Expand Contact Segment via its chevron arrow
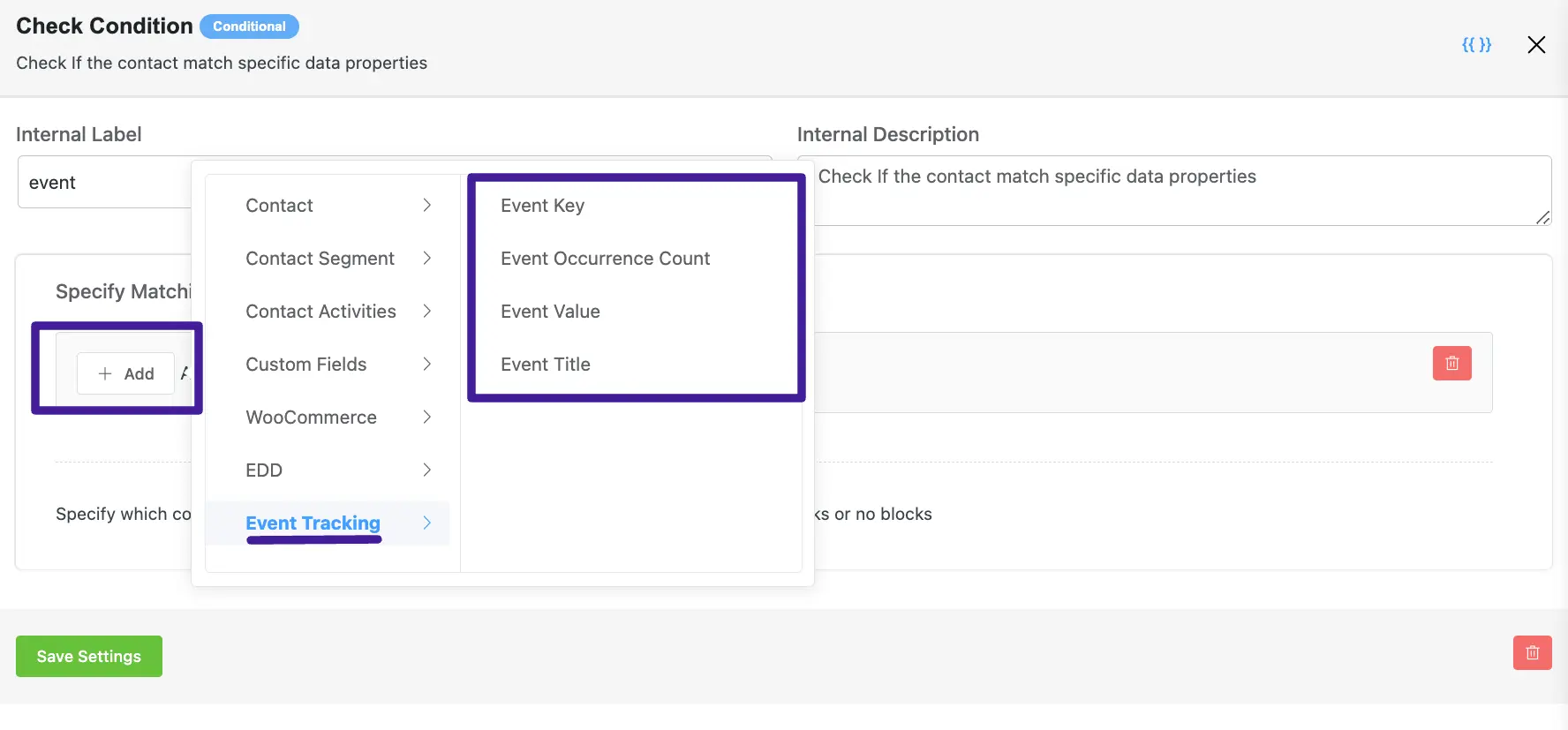 point(427,258)
